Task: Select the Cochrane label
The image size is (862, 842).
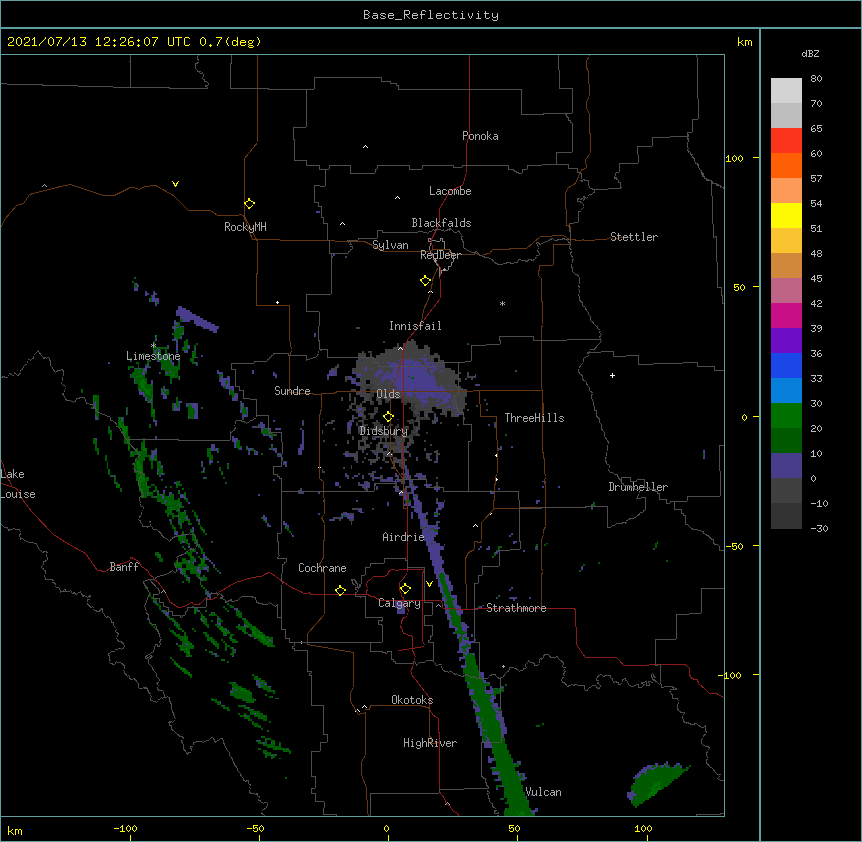Action: pos(322,568)
